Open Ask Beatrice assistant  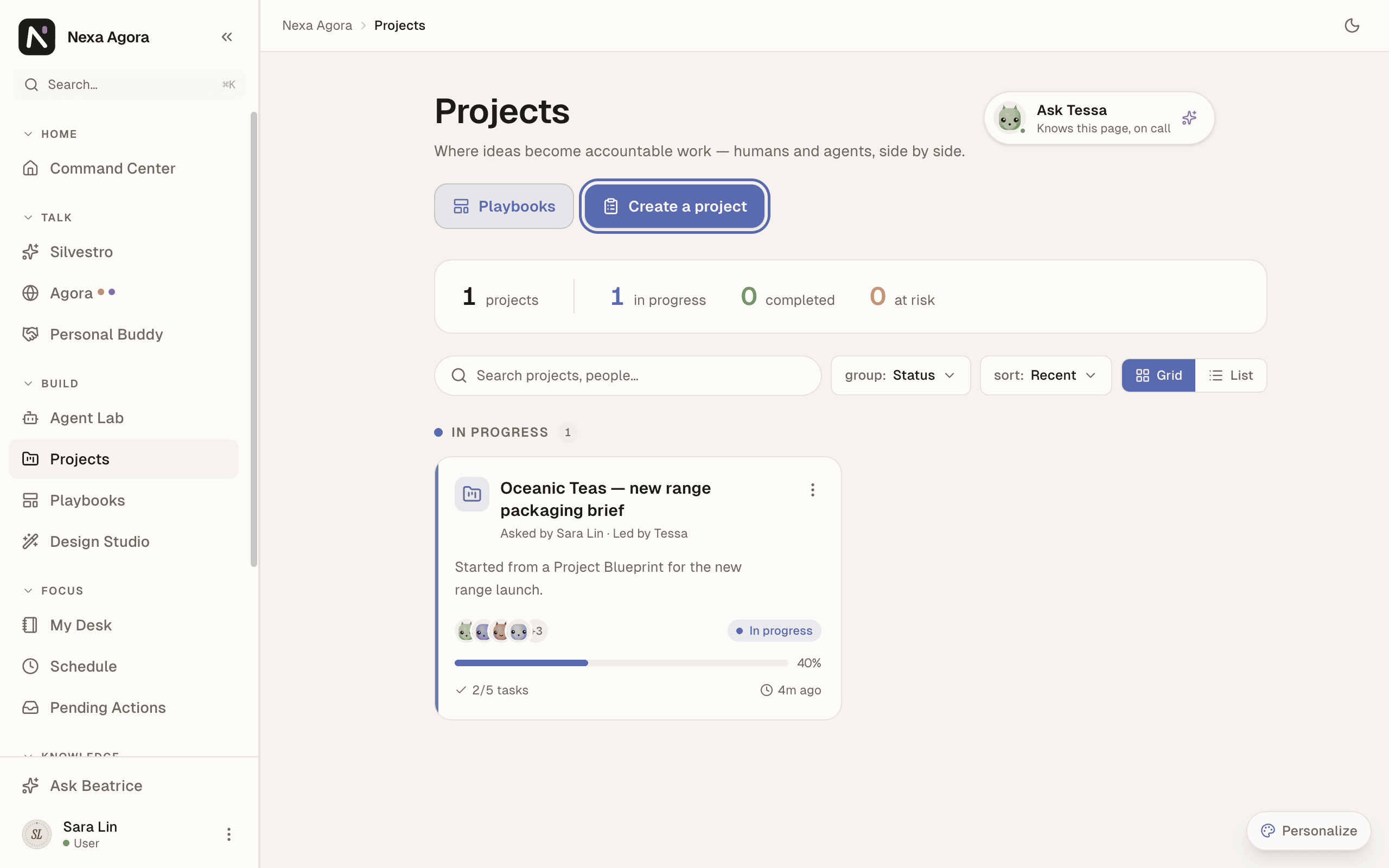click(123, 786)
